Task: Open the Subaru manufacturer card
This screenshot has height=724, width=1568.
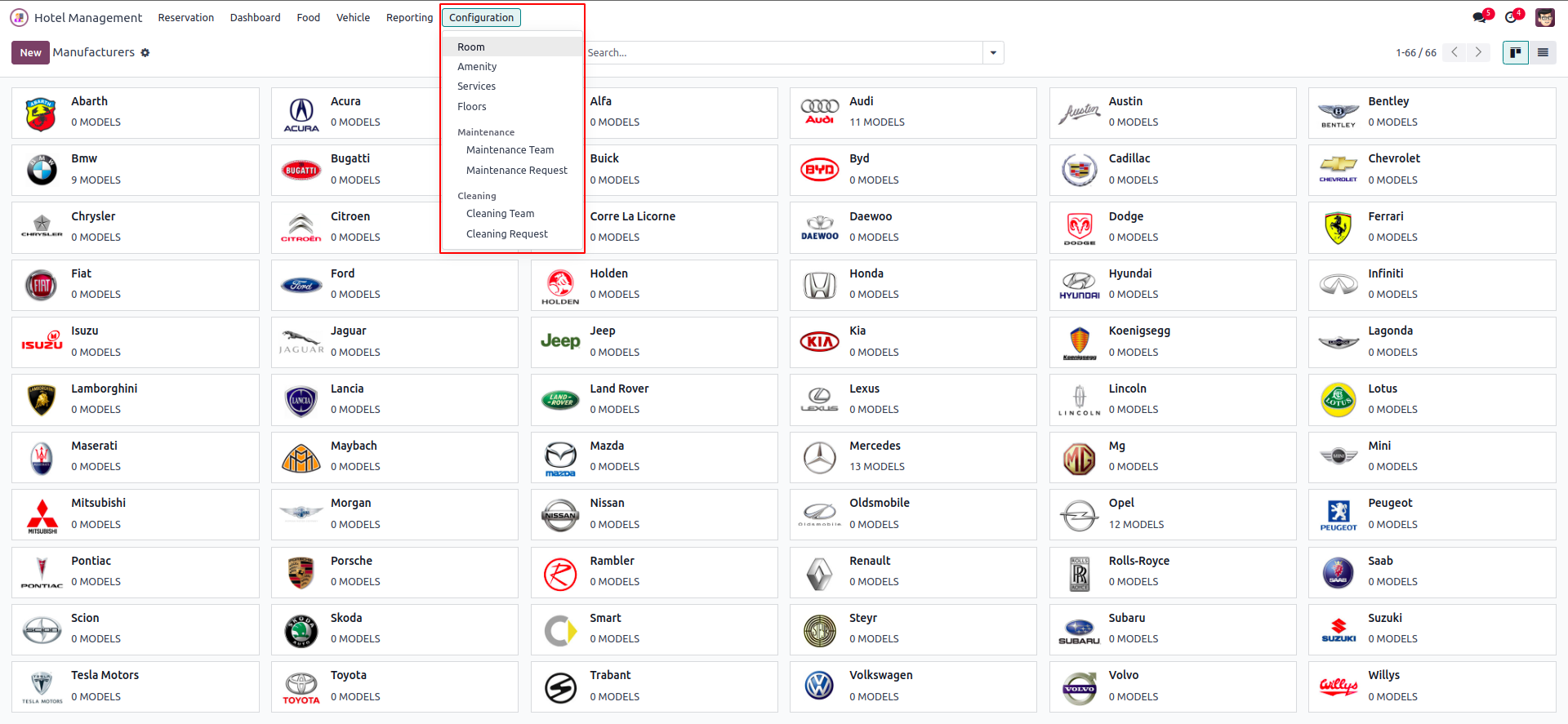Action: (x=1173, y=630)
